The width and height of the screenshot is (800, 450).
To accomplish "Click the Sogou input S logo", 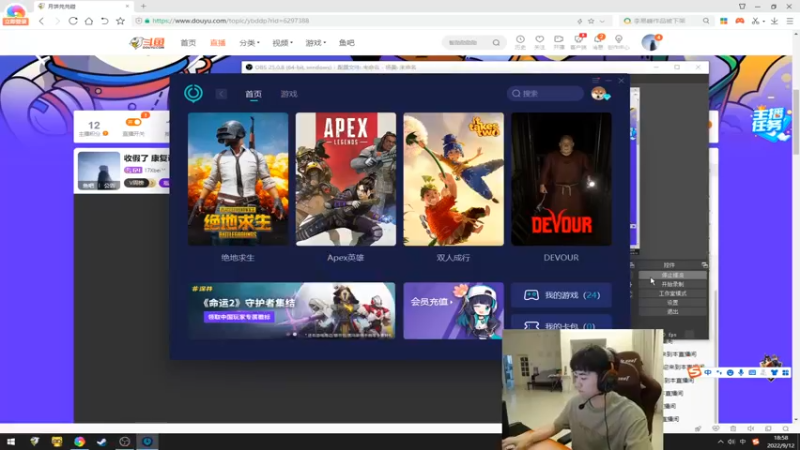I will (694, 372).
